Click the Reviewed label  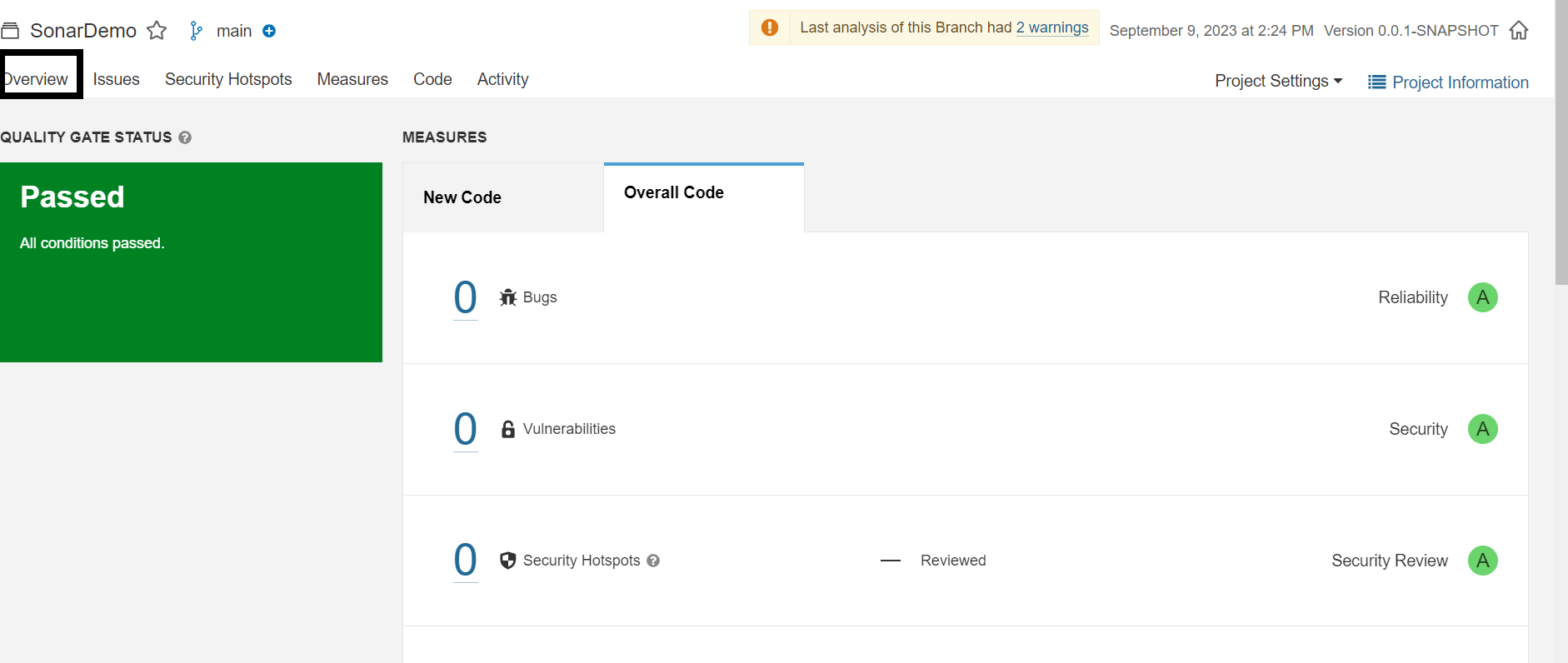coord(953,561)
